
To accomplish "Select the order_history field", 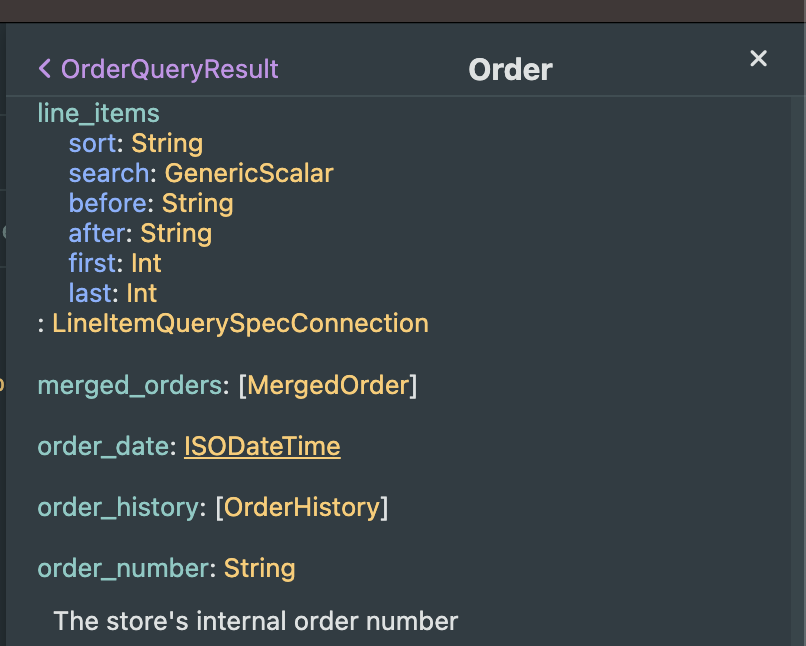I will 118,507.
